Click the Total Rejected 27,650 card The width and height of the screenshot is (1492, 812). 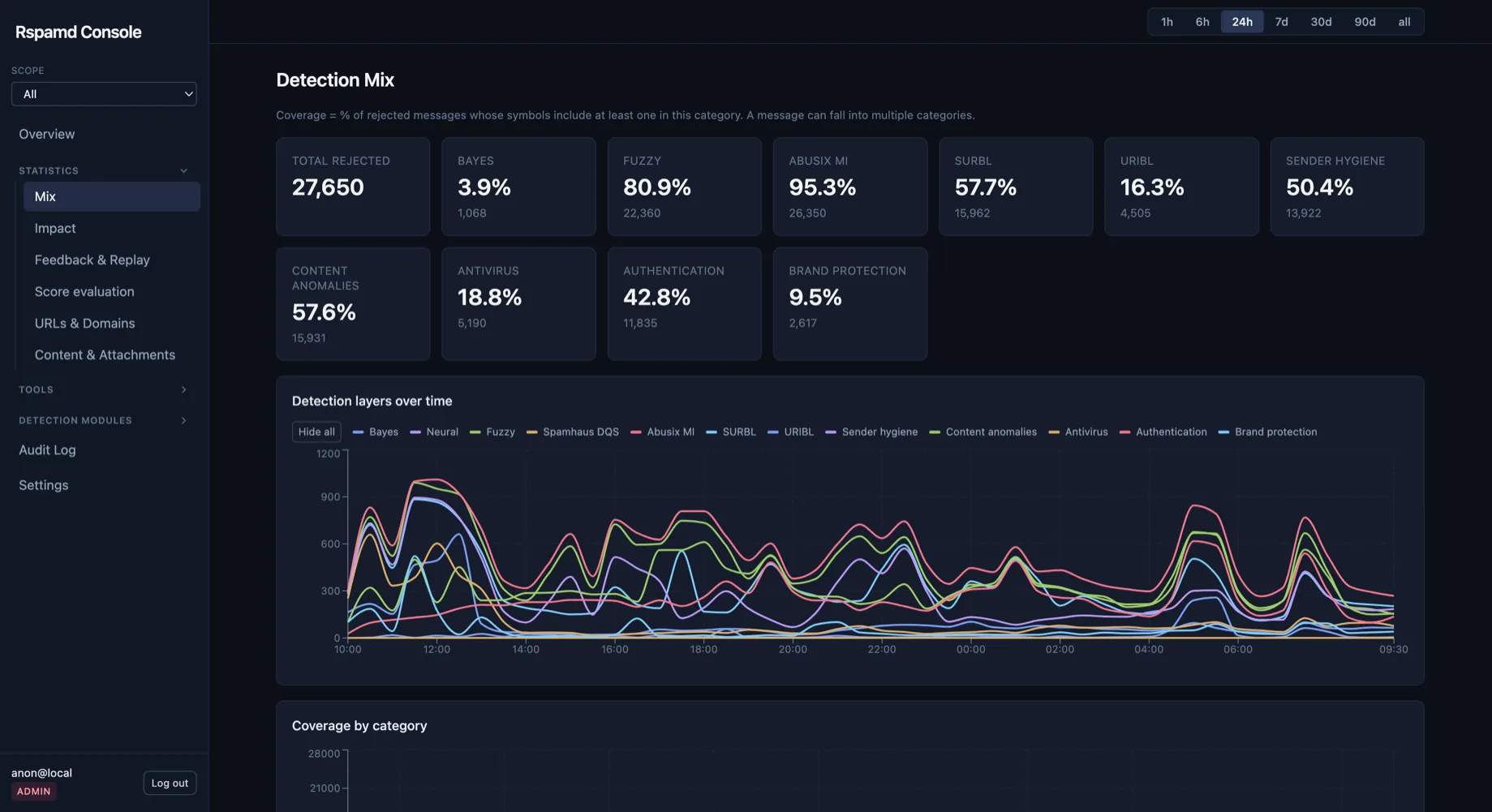pos(353,187)
